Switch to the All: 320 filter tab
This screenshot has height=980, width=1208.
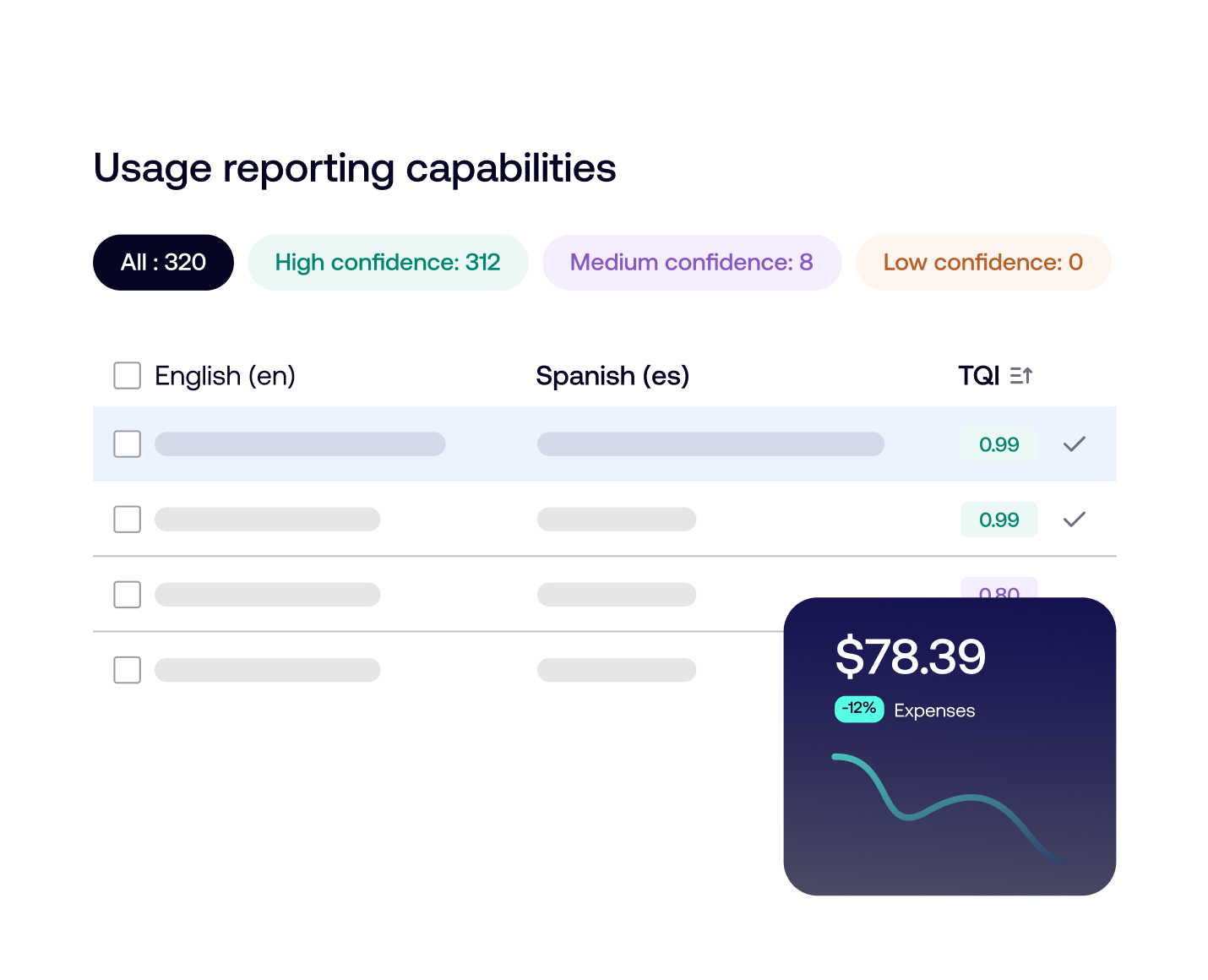tap(163, 263)
